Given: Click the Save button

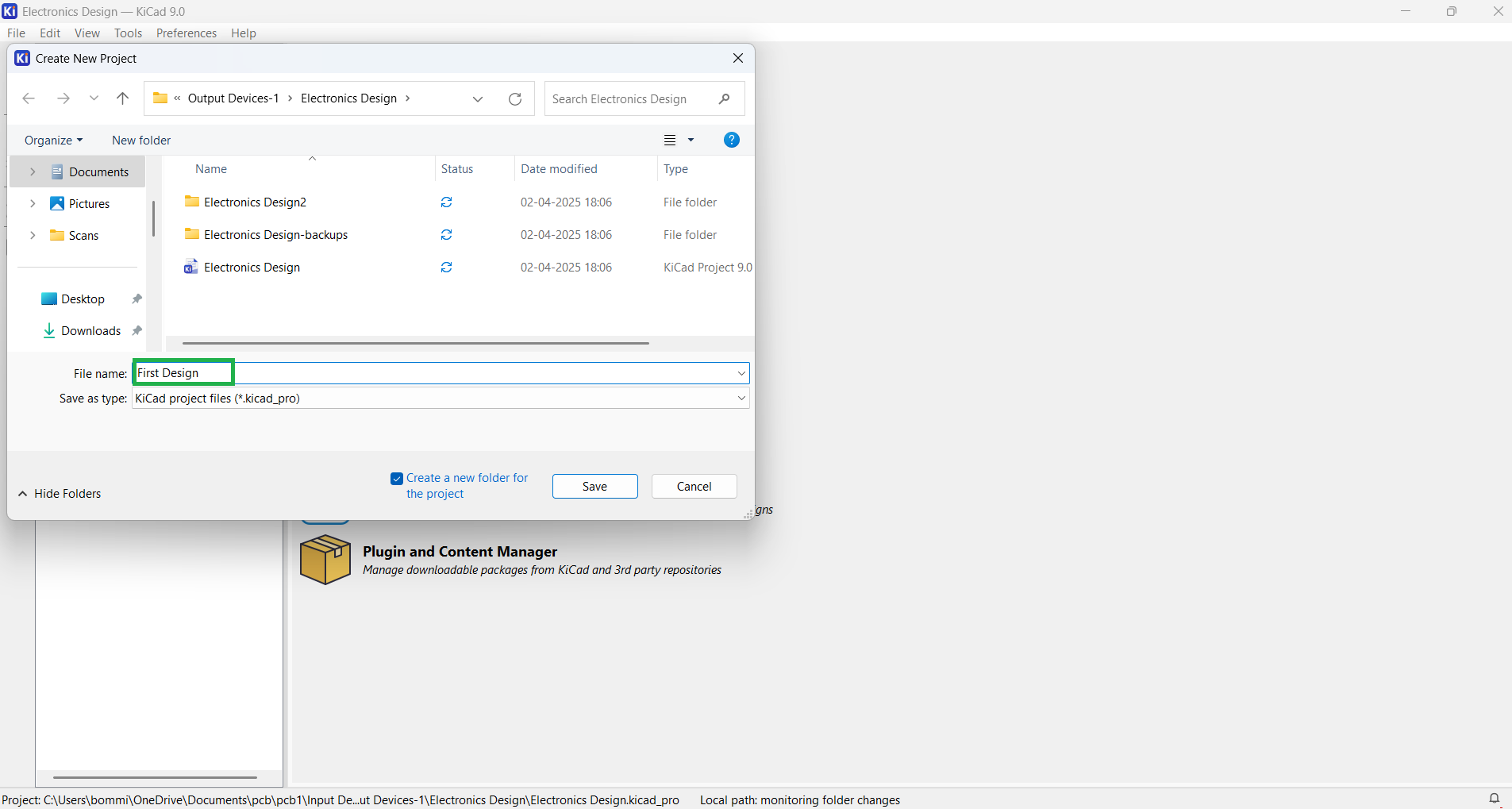Looking at the screenshot, I should 594,487.
